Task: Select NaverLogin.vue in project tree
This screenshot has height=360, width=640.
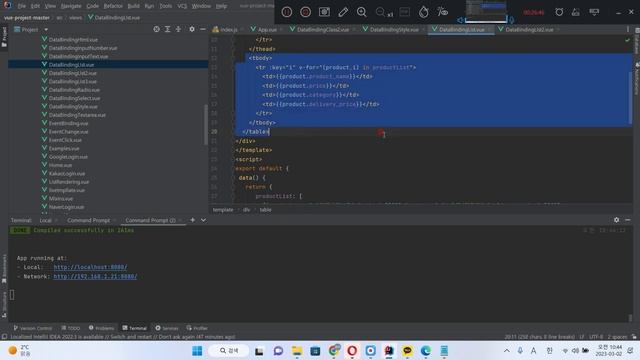Action: click(x=66, y=207)
